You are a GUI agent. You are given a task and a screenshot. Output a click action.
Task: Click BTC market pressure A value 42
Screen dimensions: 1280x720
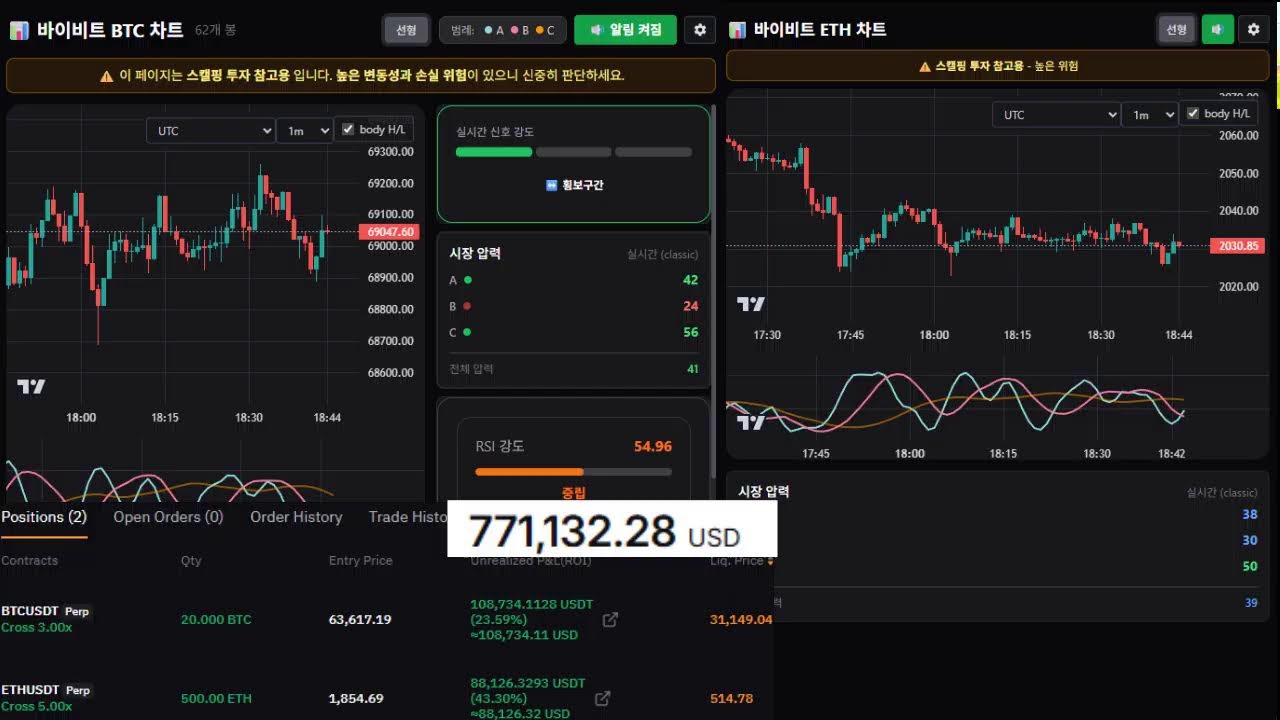click(x=690, y=280)
